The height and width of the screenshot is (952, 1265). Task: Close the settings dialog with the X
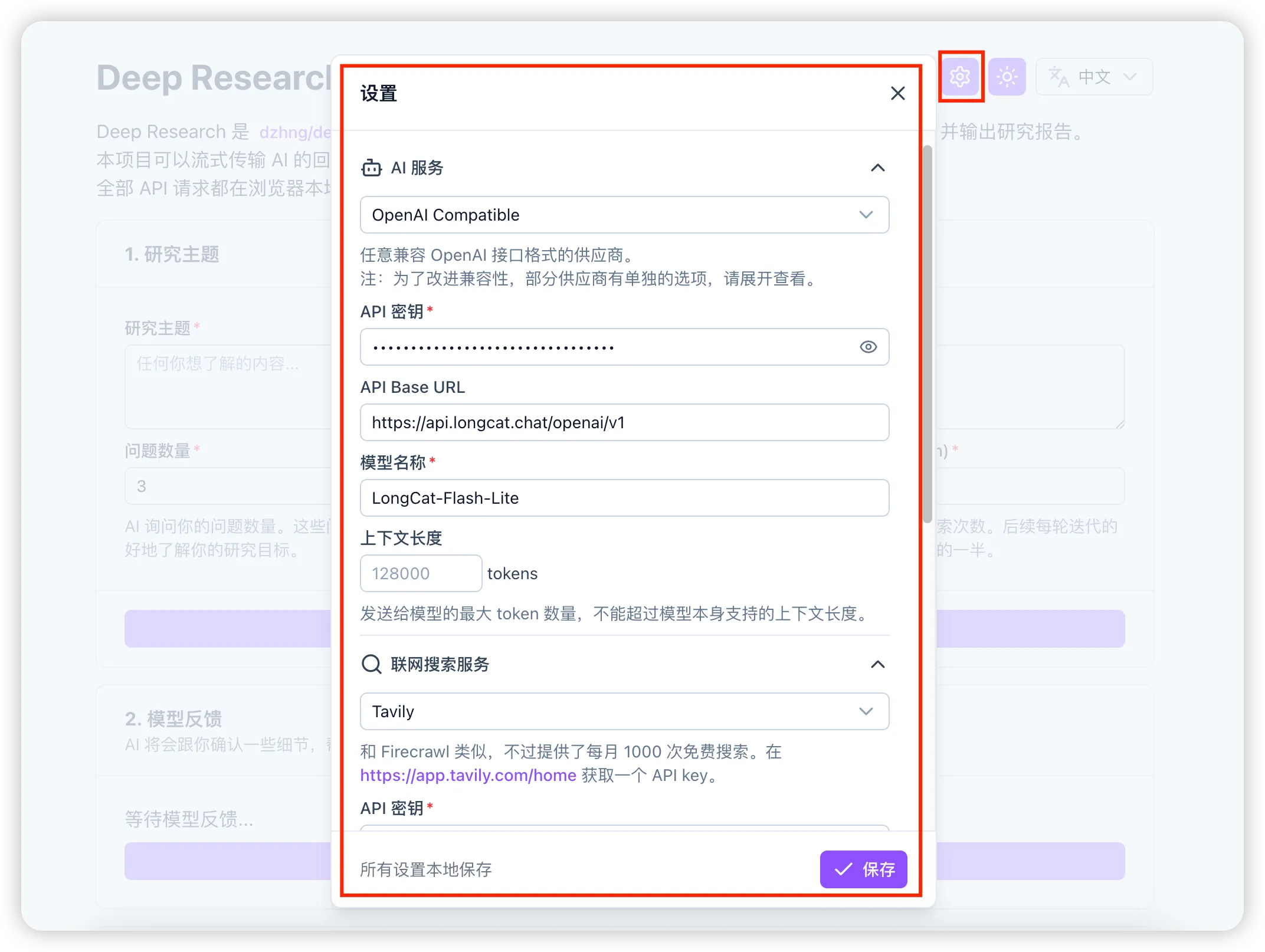[x=897, y=93]
